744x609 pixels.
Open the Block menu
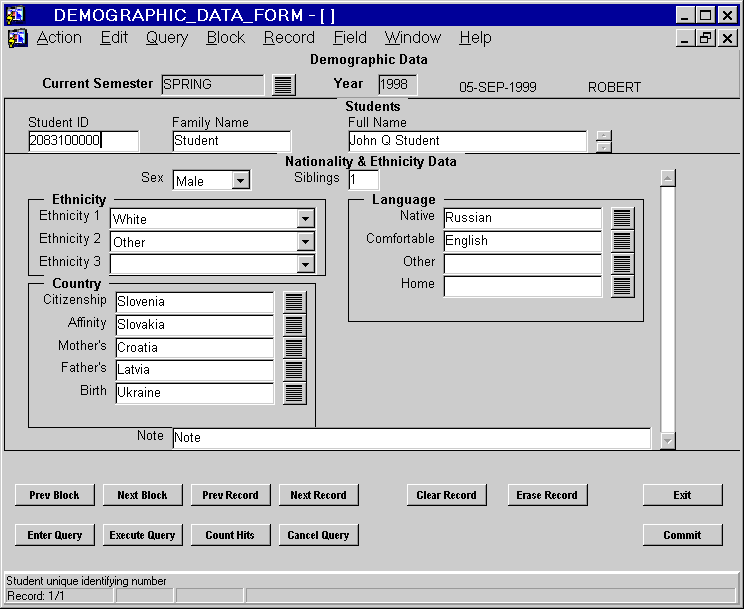225,37
